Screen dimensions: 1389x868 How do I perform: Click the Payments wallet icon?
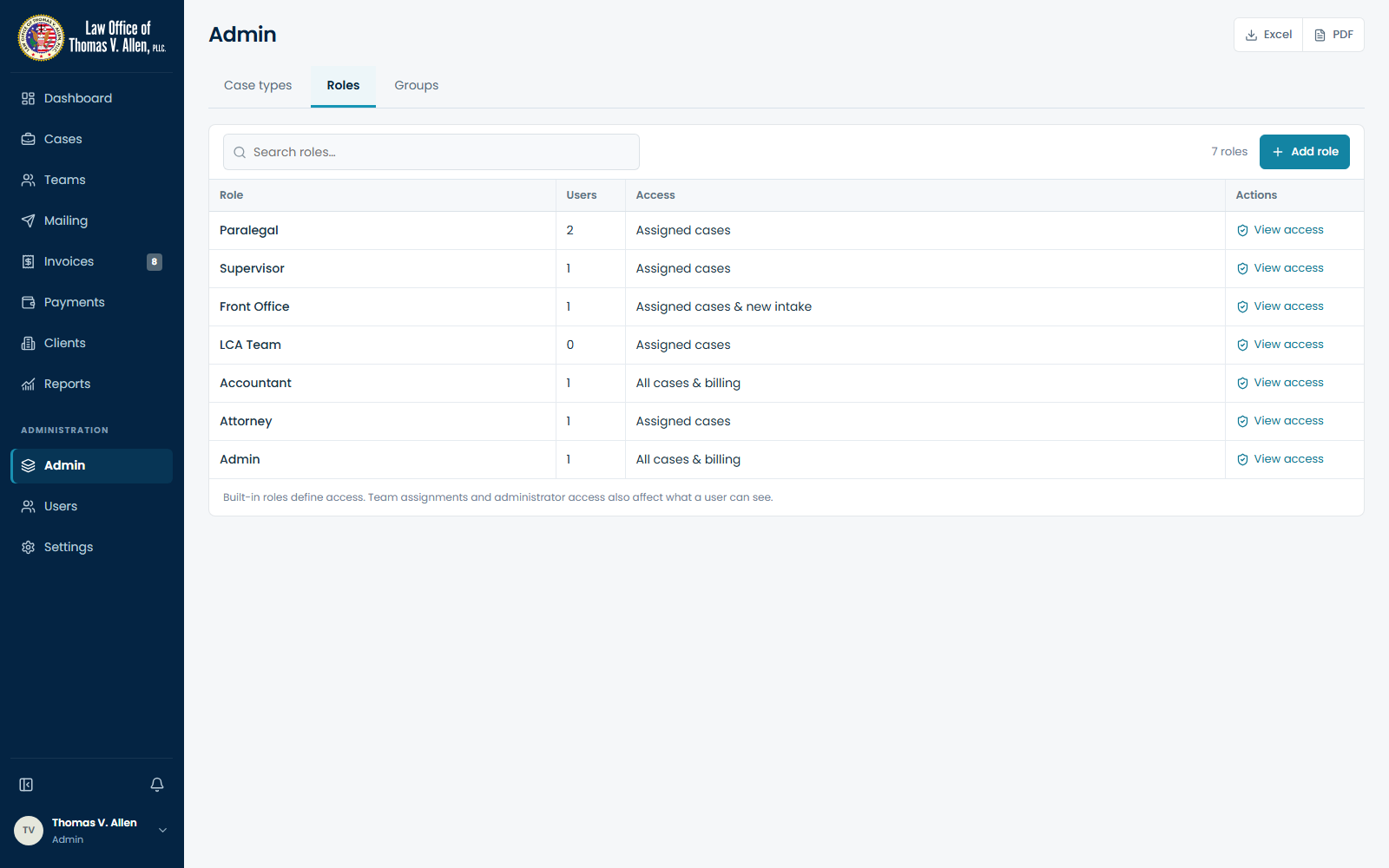coord(28,302)
